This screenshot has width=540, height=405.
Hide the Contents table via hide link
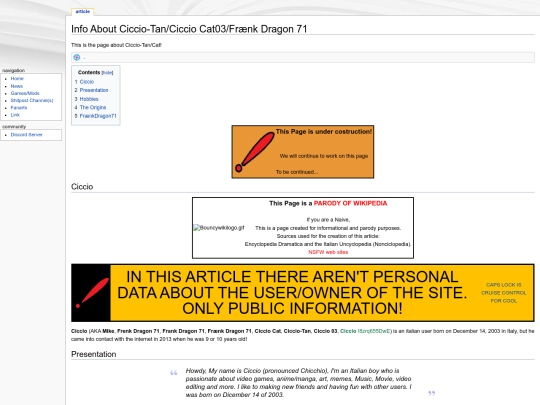click(x=107, y=73)
